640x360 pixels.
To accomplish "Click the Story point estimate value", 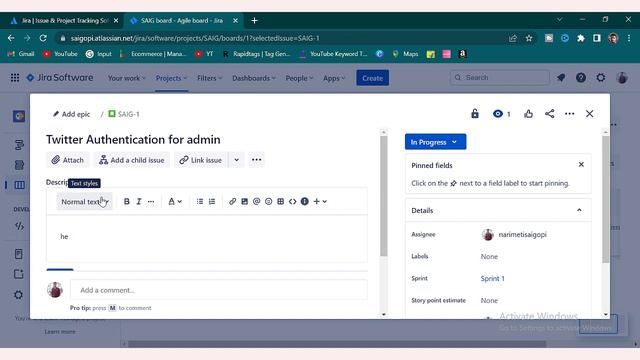I will point(489,301).
